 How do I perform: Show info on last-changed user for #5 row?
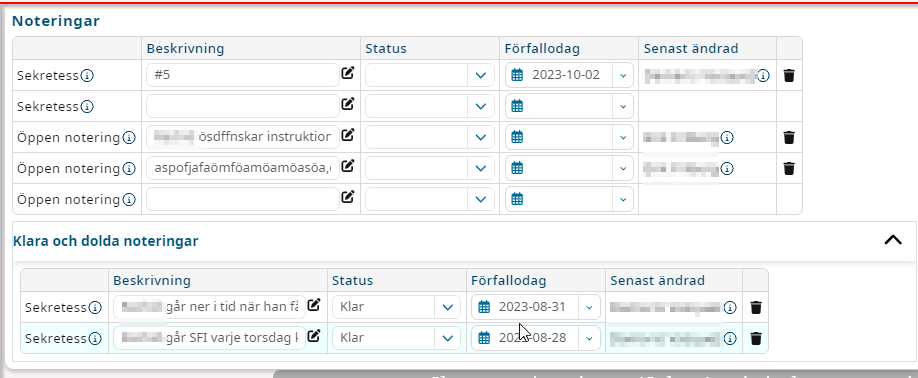coord(763,75)
